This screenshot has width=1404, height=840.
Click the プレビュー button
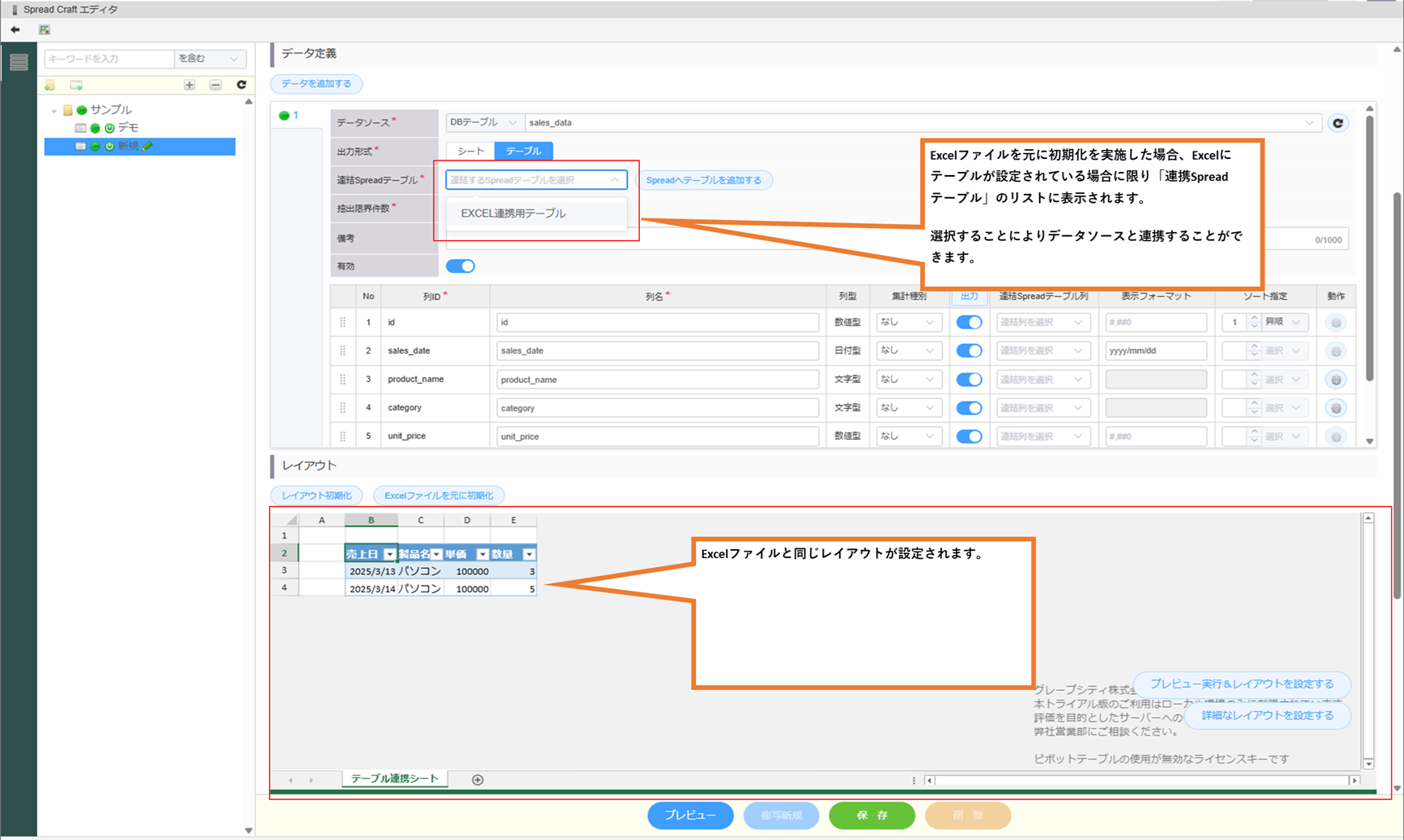[689, 816]
